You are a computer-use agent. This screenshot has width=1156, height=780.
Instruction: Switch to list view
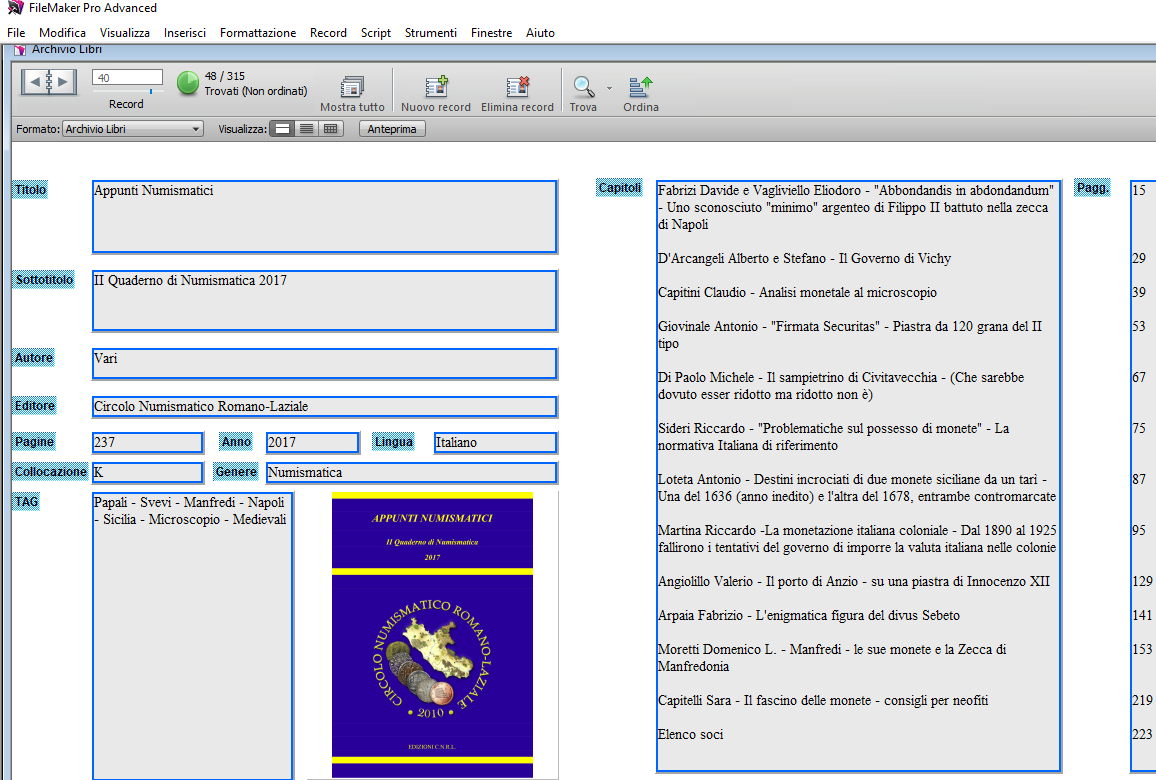[306, 129]
